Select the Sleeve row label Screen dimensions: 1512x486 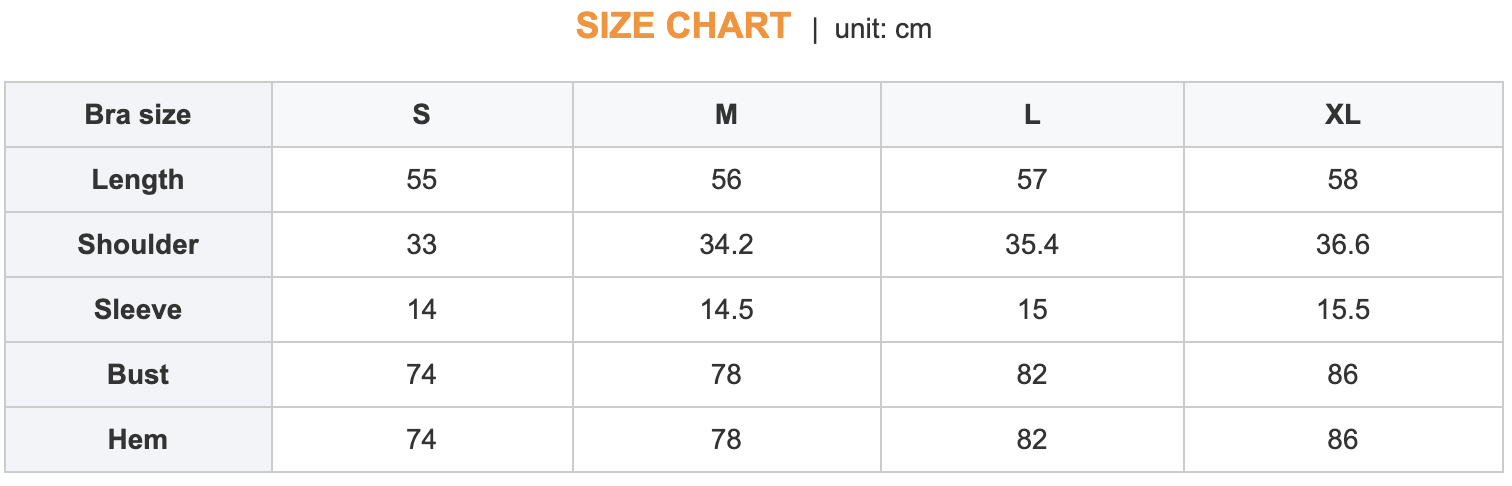(138, 310)
